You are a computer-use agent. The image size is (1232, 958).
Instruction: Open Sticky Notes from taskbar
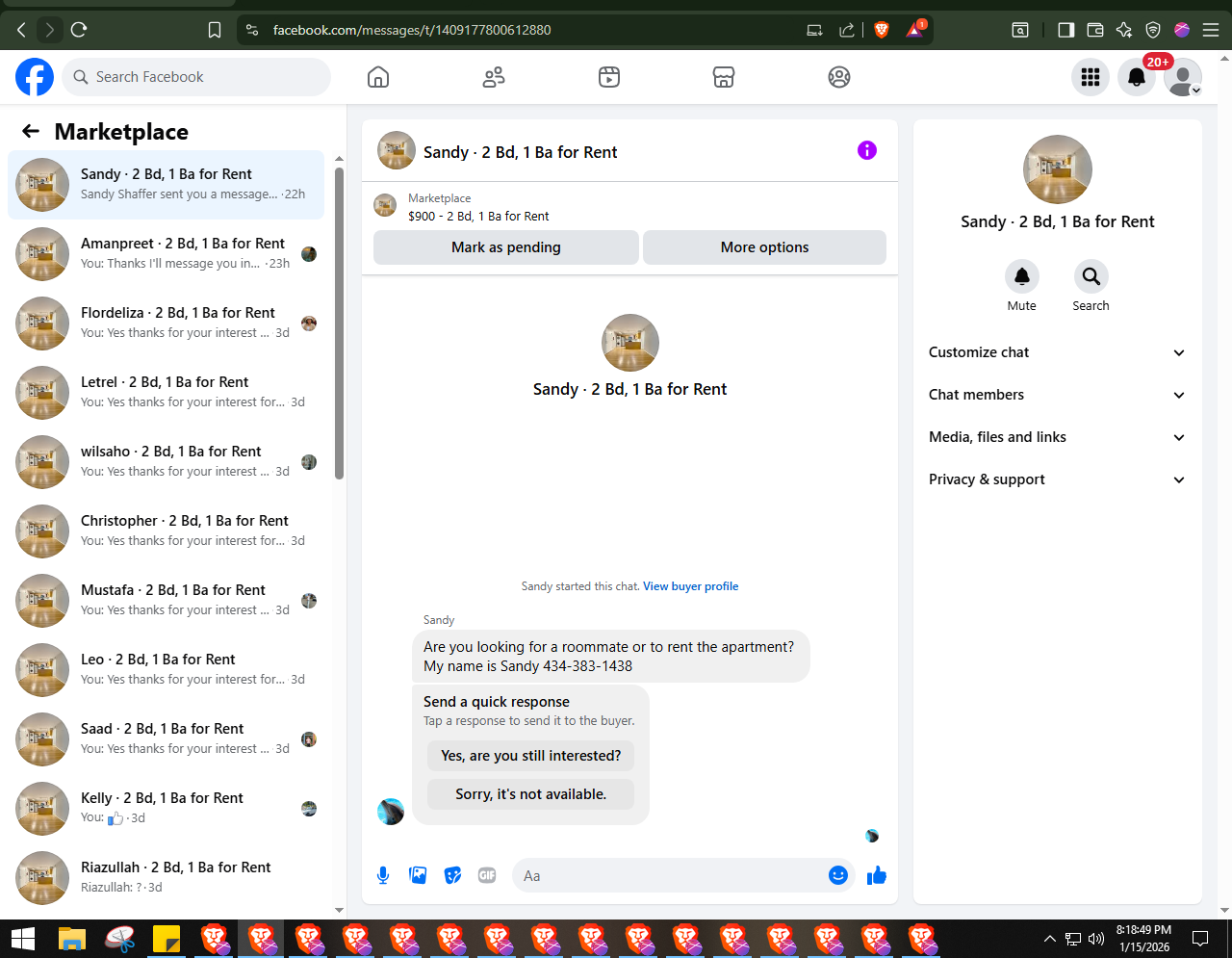click(167, 939)
